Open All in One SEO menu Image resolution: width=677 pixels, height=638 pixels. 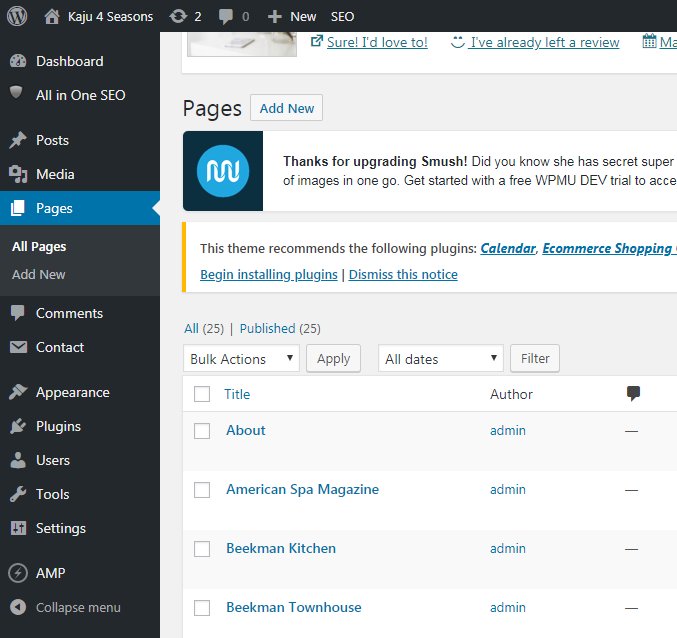[81, 95]
